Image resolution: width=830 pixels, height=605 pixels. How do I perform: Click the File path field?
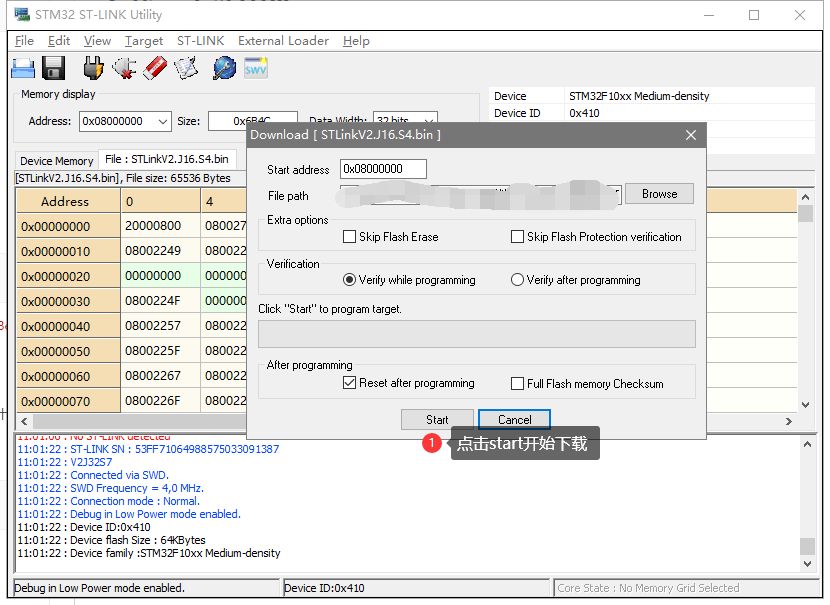[480, 195]
